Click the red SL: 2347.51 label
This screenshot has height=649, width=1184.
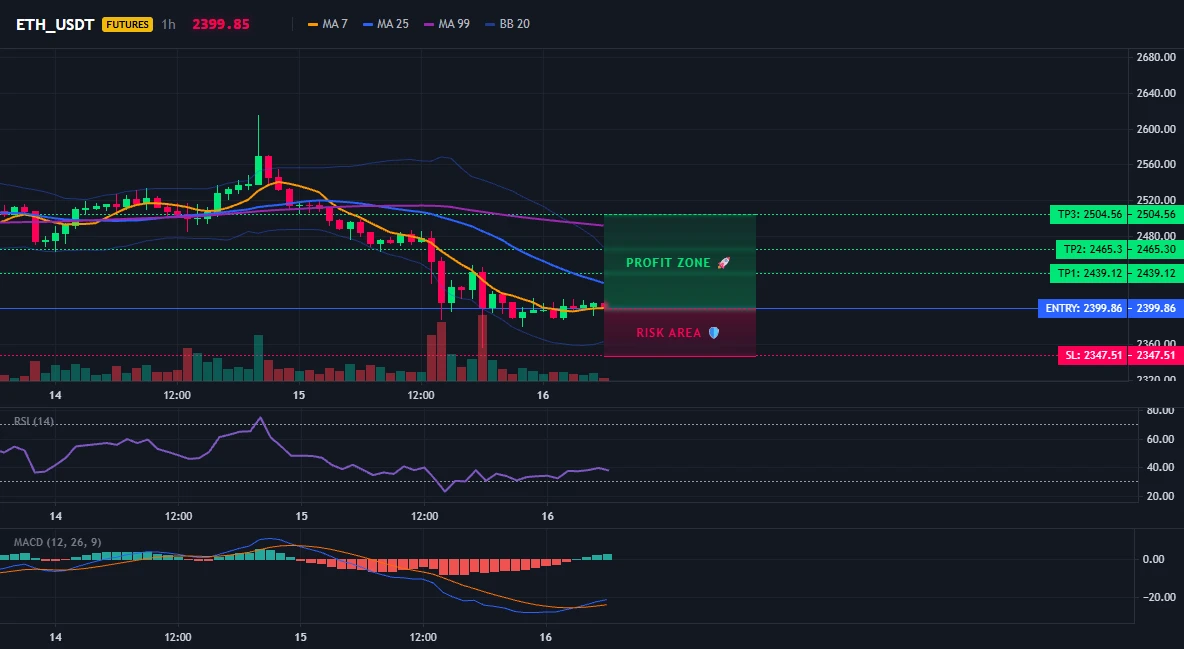coord(1092,355)
